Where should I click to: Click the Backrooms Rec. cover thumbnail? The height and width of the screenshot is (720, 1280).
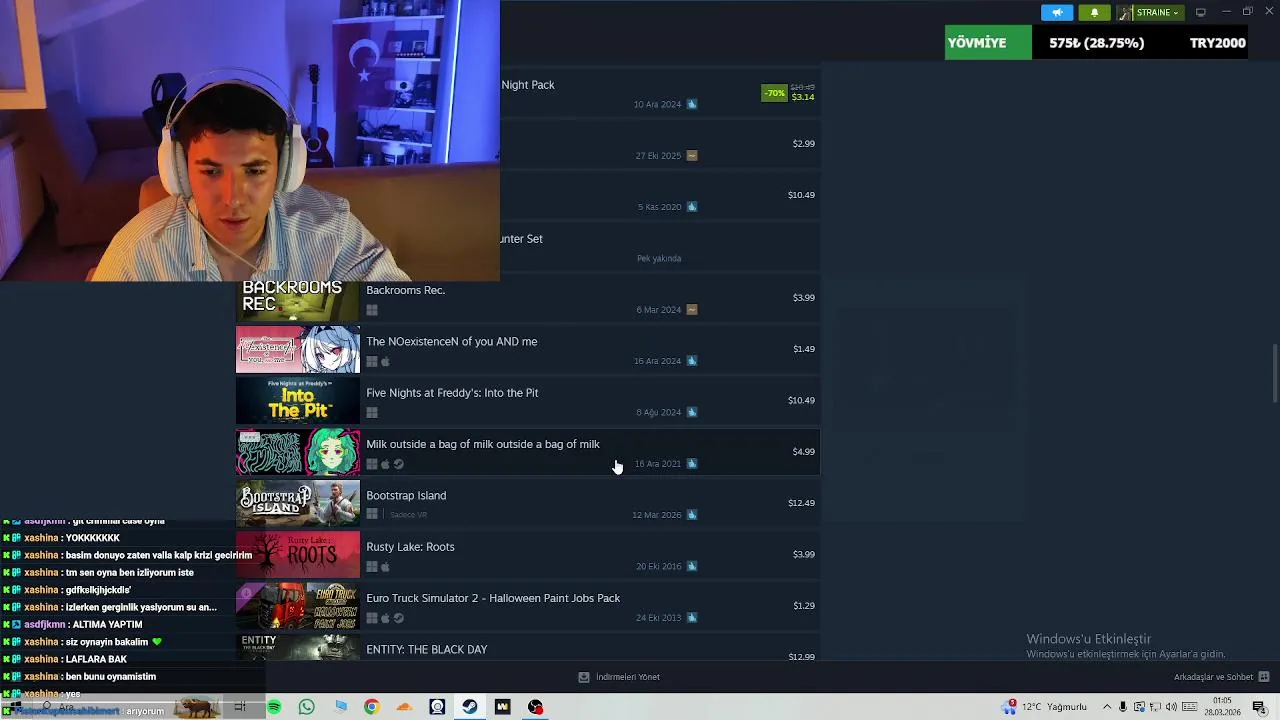point(298,301)
